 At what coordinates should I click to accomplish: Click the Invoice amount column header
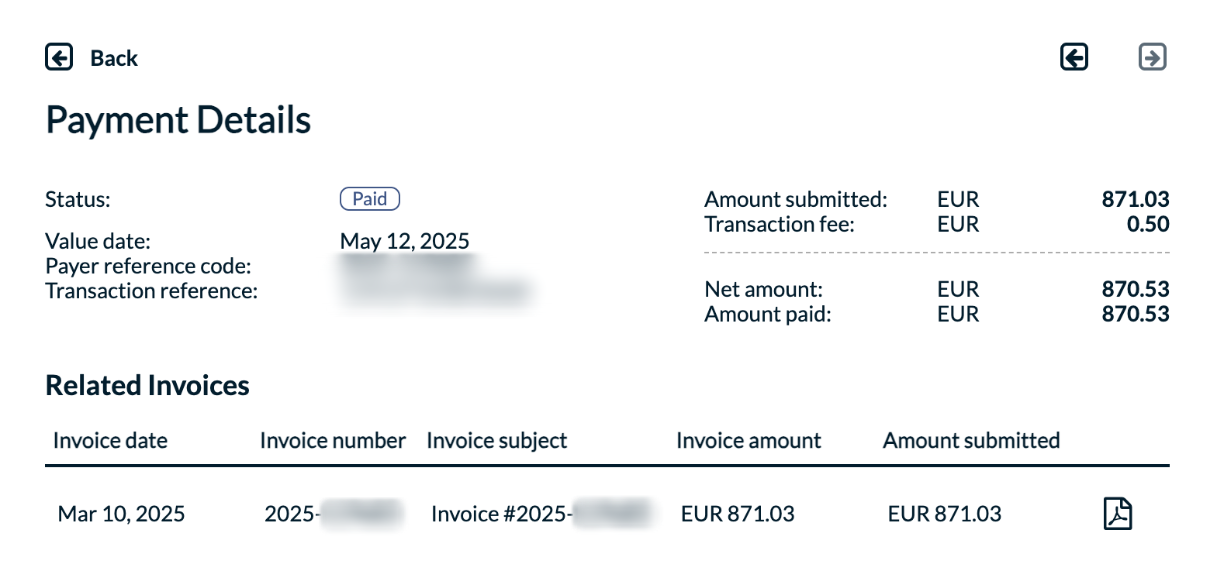pyautogui.click(x=748, y=440)
